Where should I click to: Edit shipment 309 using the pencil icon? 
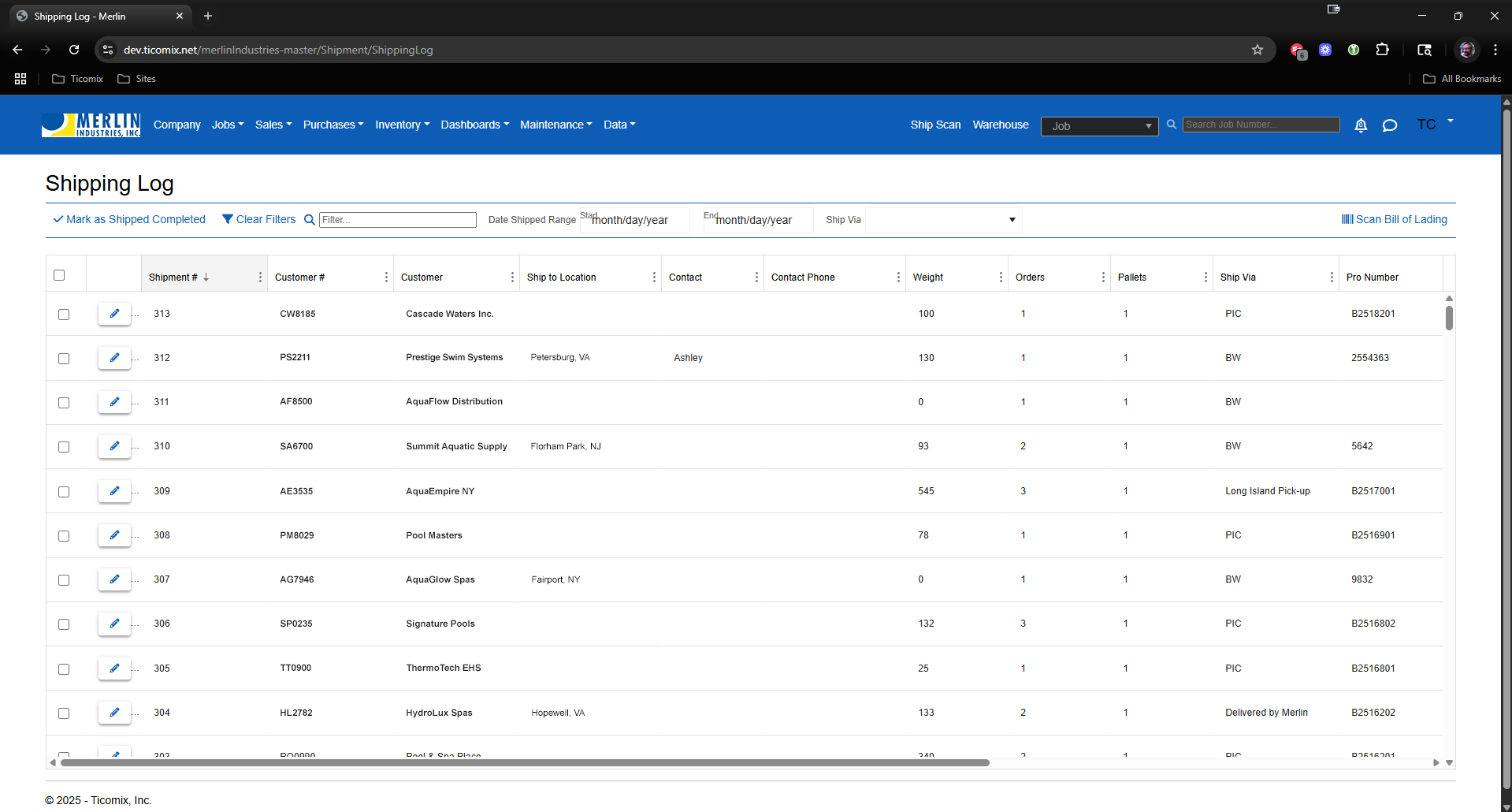[114, 491]
